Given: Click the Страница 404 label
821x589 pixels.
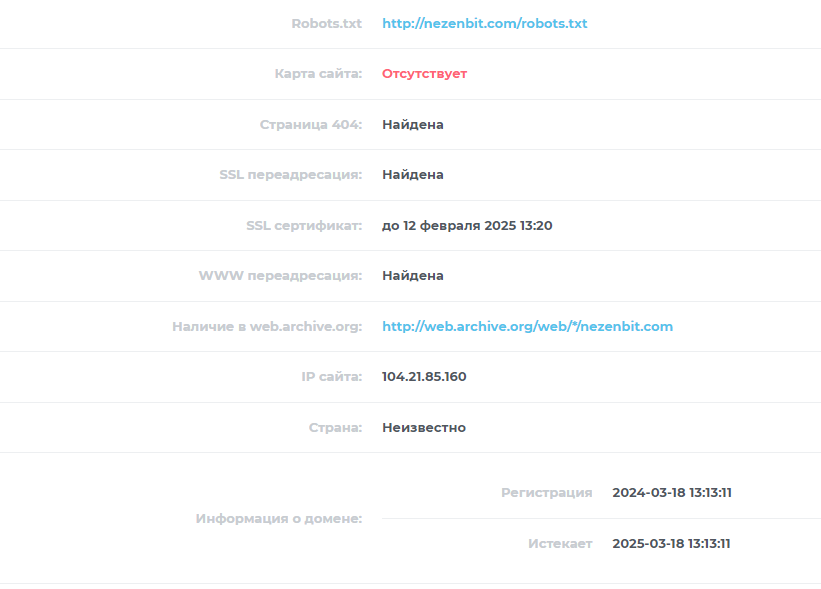Looking at the screenshot, I should pyautogui.click(x=311, y=125).
